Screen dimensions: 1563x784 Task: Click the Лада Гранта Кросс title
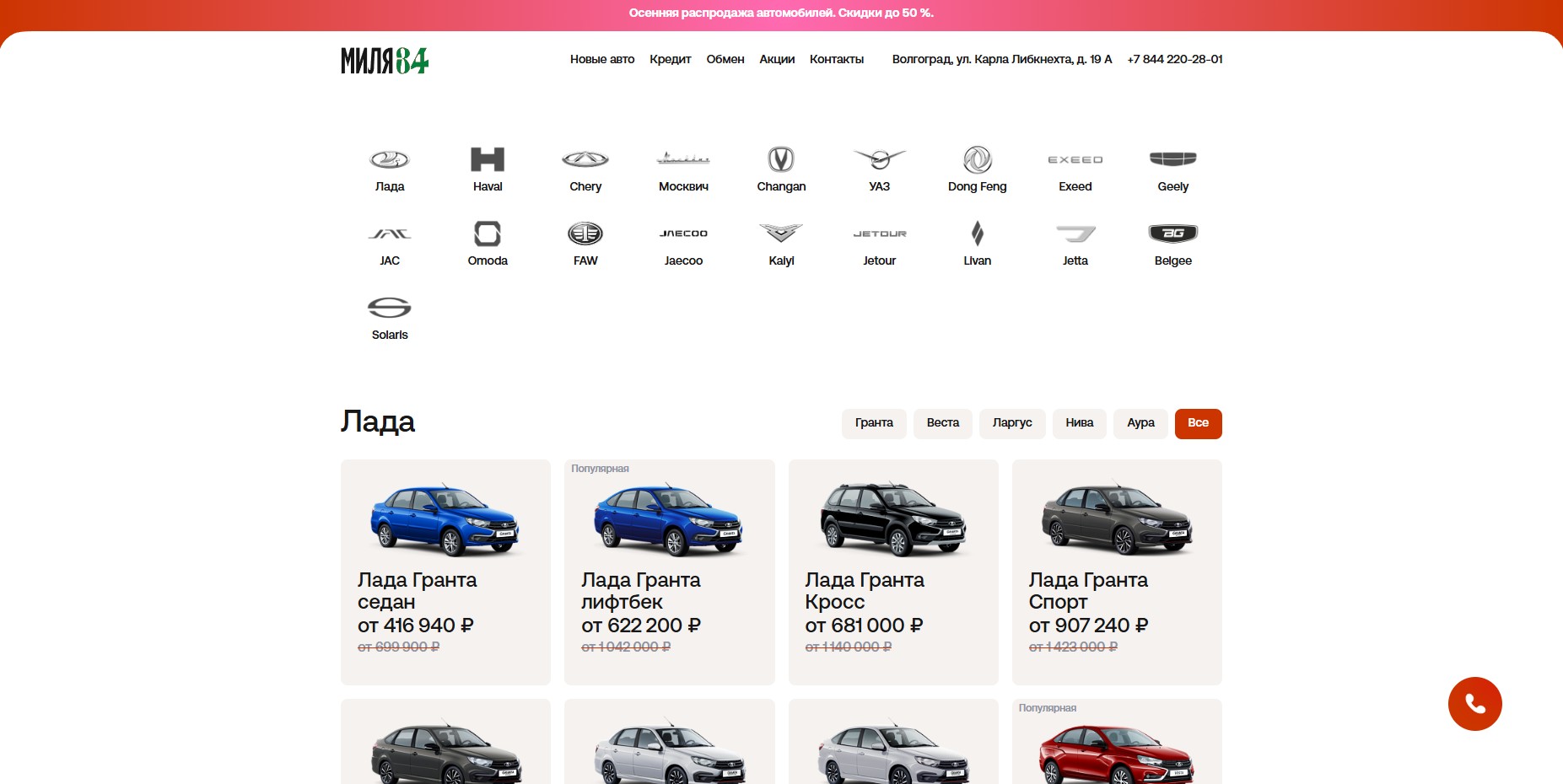865,591
